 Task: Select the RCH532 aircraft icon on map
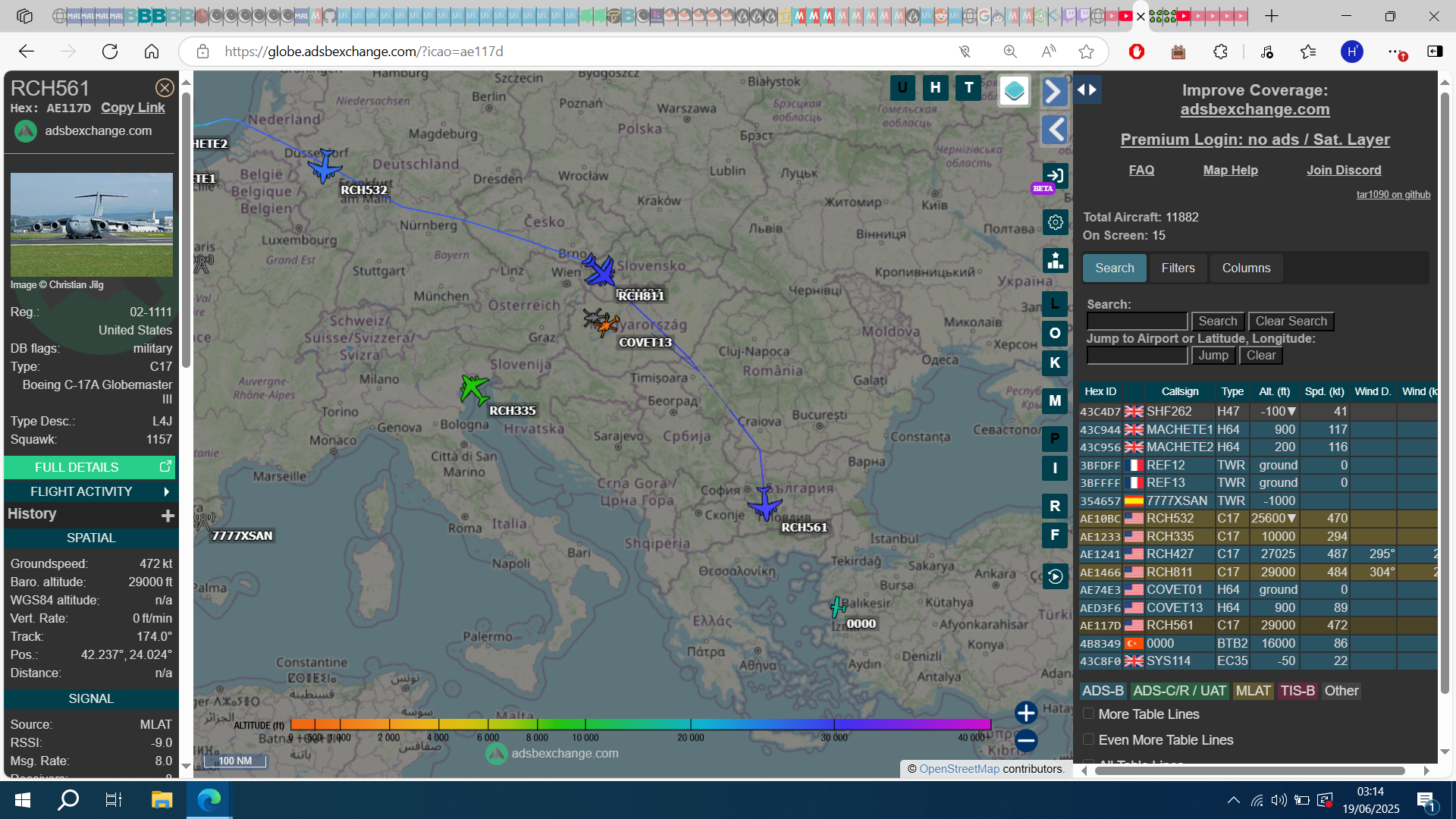(325, 166)
